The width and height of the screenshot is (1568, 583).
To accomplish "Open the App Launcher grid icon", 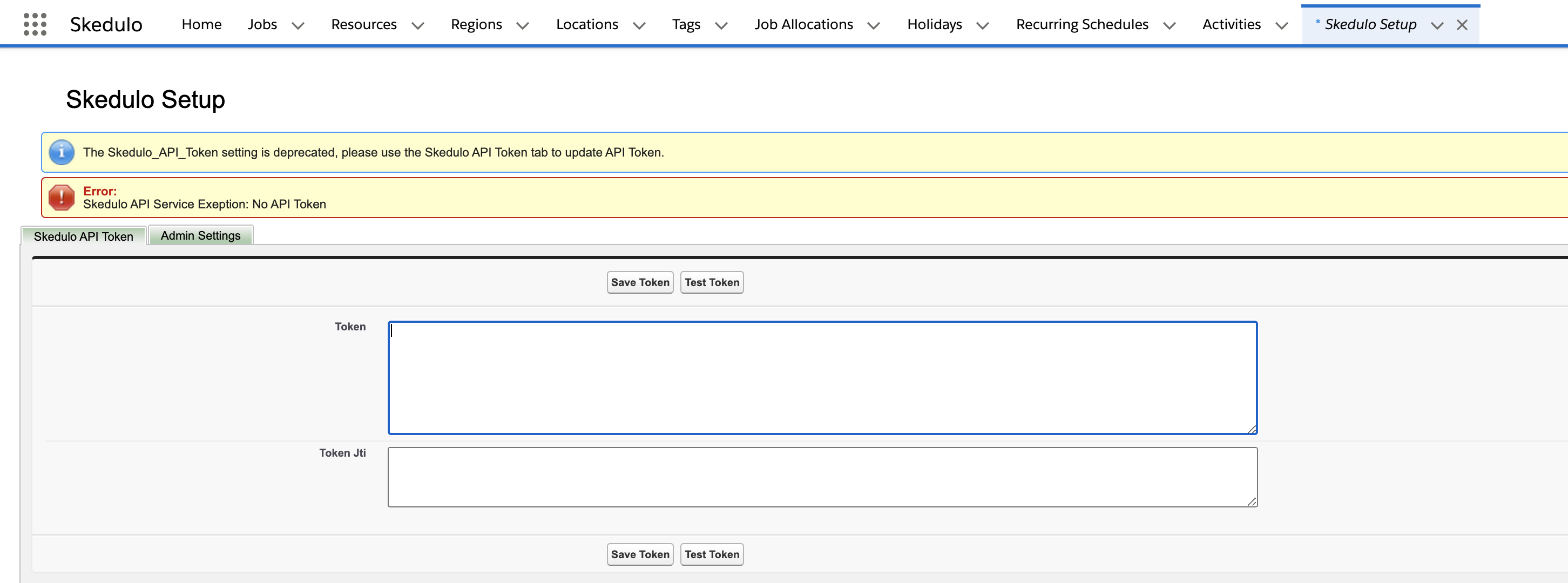I will click(35, 24).
